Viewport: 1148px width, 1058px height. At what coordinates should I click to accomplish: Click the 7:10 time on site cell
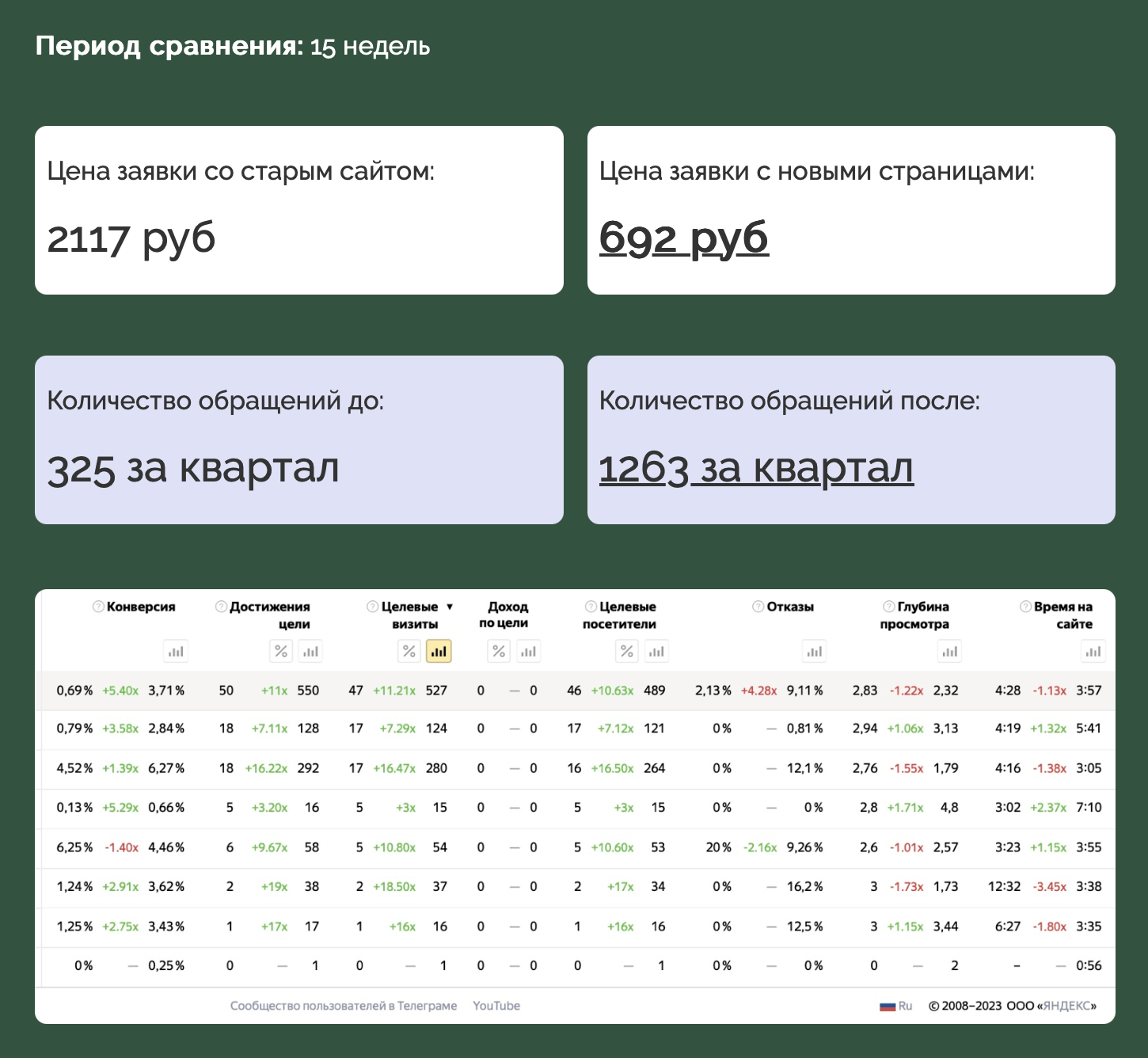click(x=1089, y=808)
